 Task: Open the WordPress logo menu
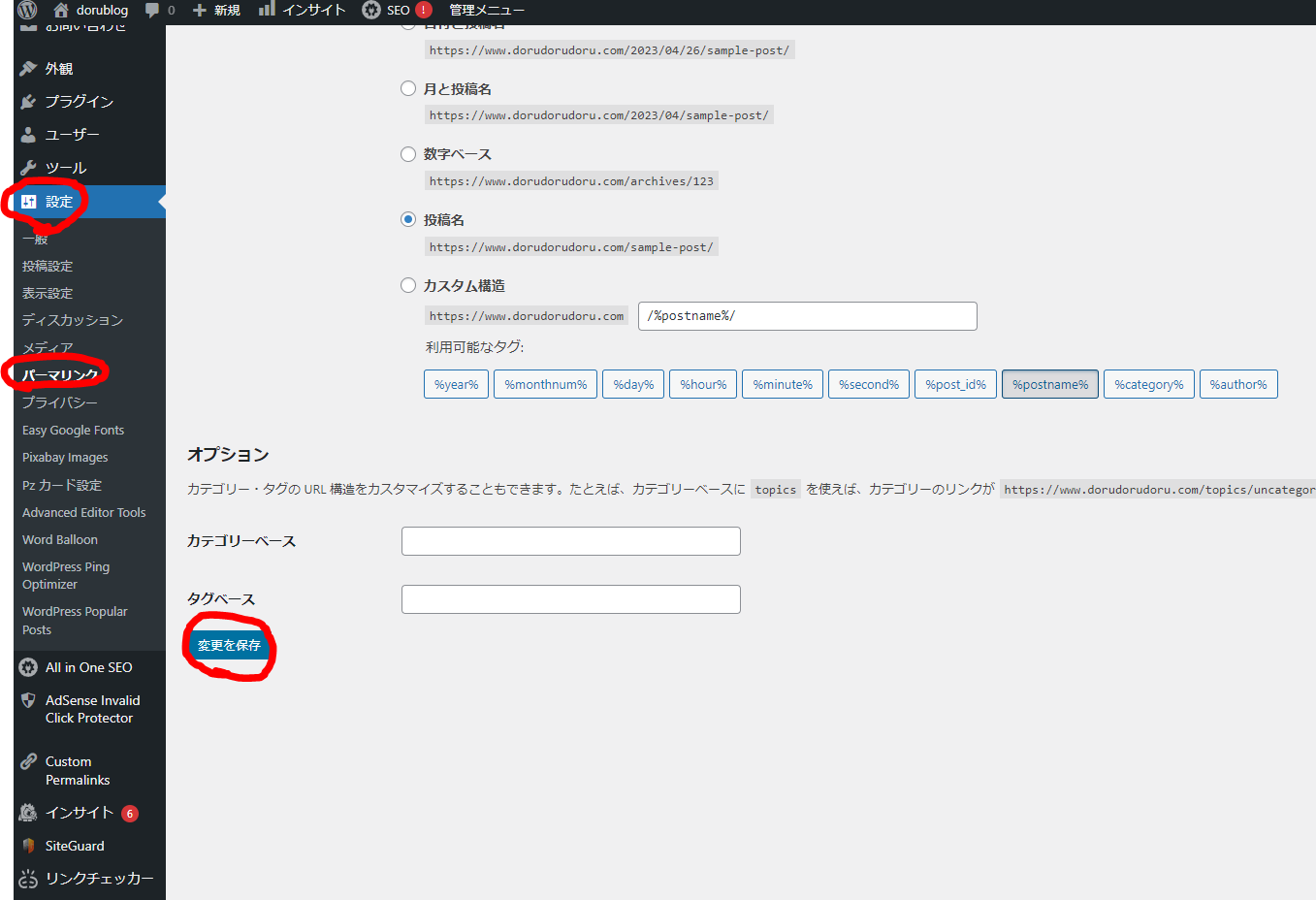27,10
